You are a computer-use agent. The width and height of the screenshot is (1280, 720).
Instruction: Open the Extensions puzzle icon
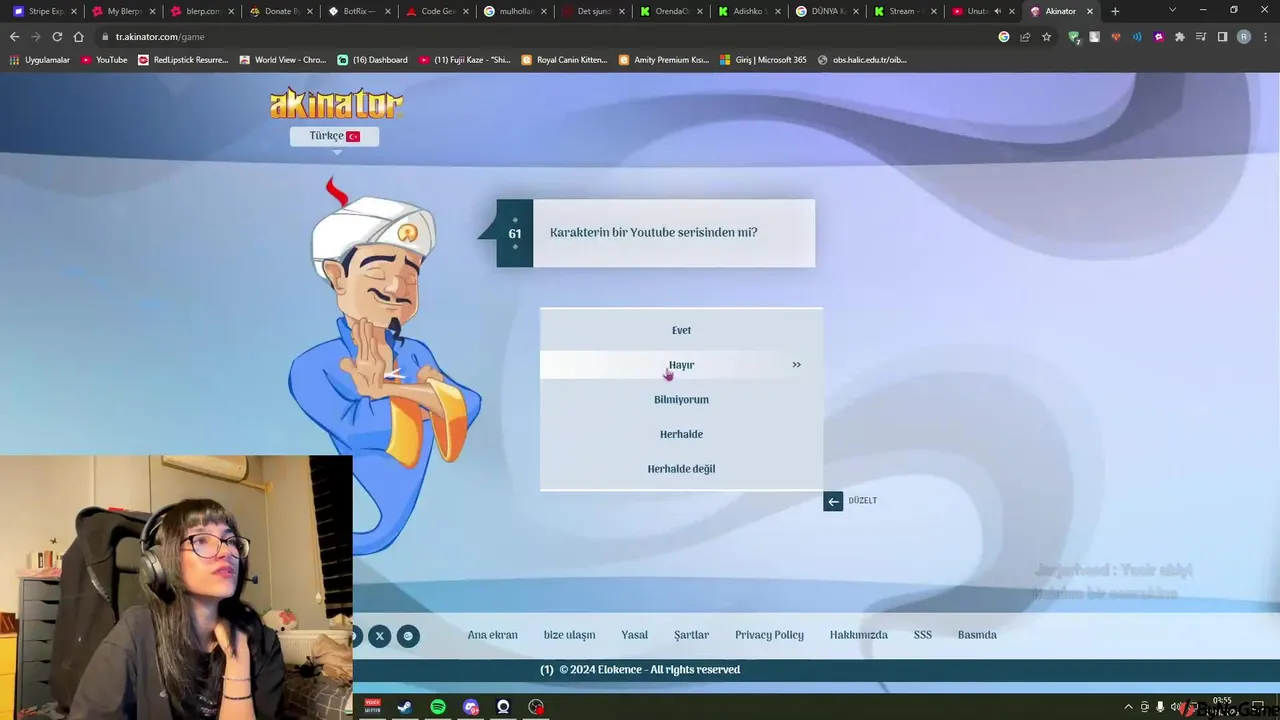click(1180, 37)
